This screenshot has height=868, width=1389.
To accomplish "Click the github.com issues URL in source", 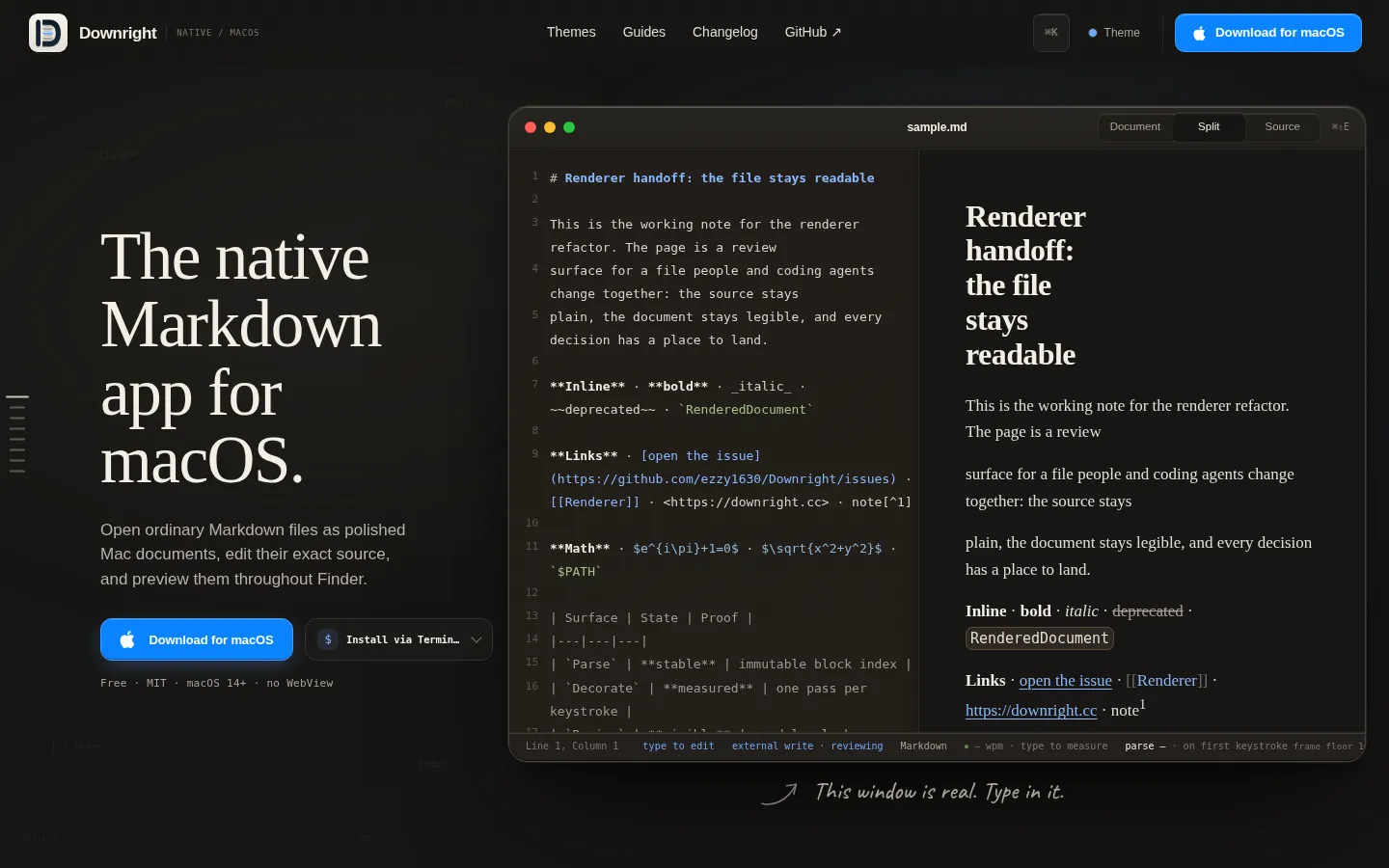I will click(x=723, y=479).
